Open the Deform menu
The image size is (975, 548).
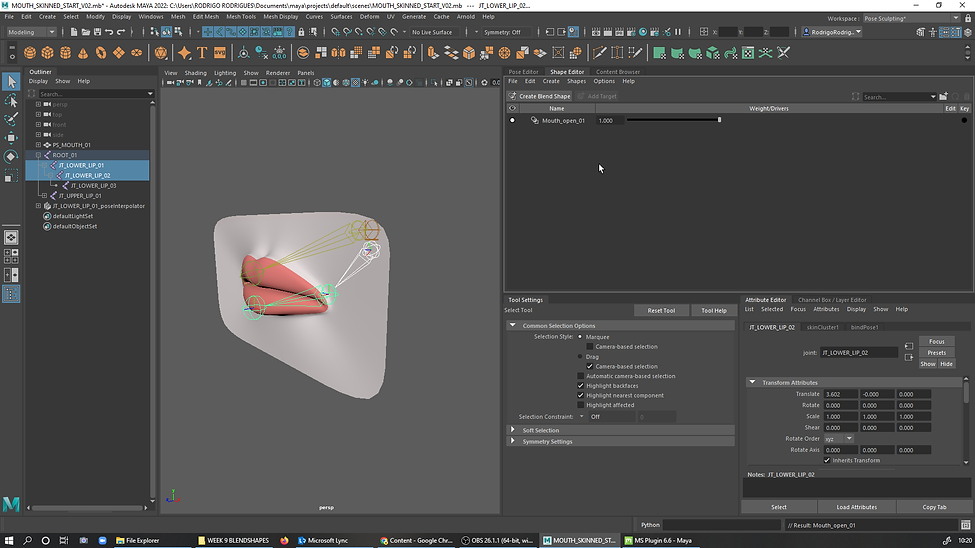click(x=369, y=17)
